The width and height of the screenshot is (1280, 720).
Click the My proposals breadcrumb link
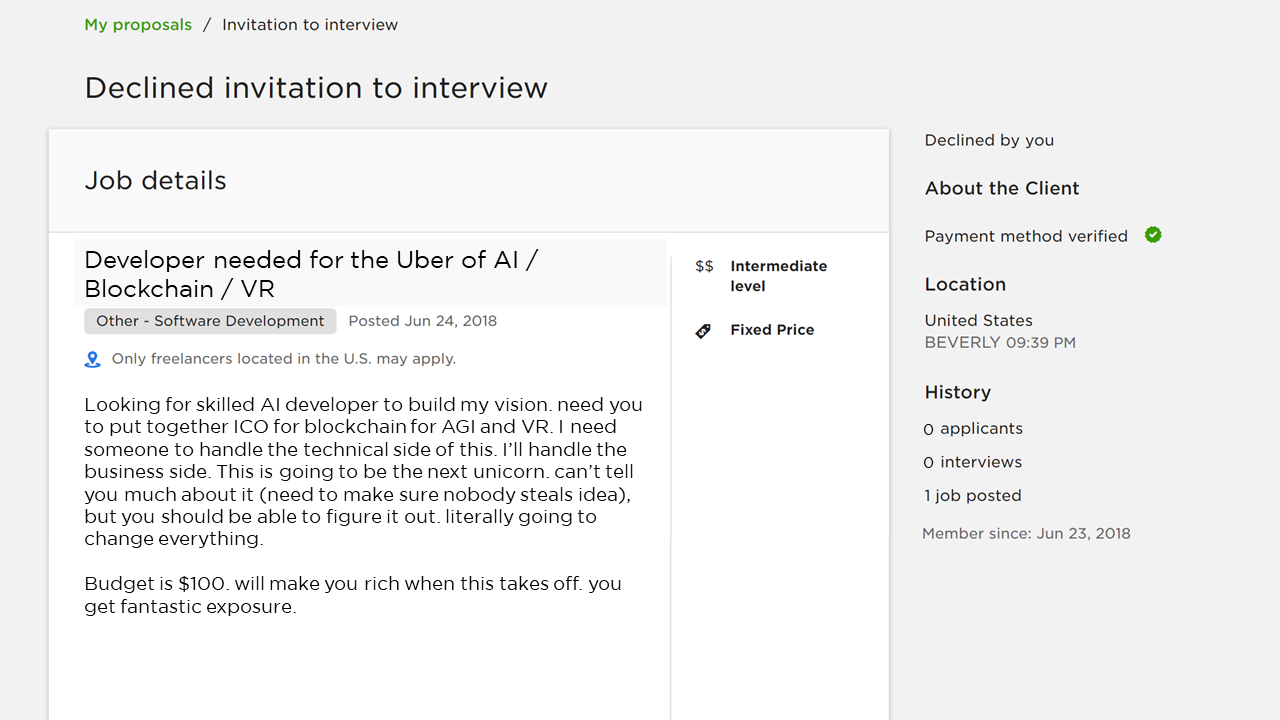(x=138, y=25)
